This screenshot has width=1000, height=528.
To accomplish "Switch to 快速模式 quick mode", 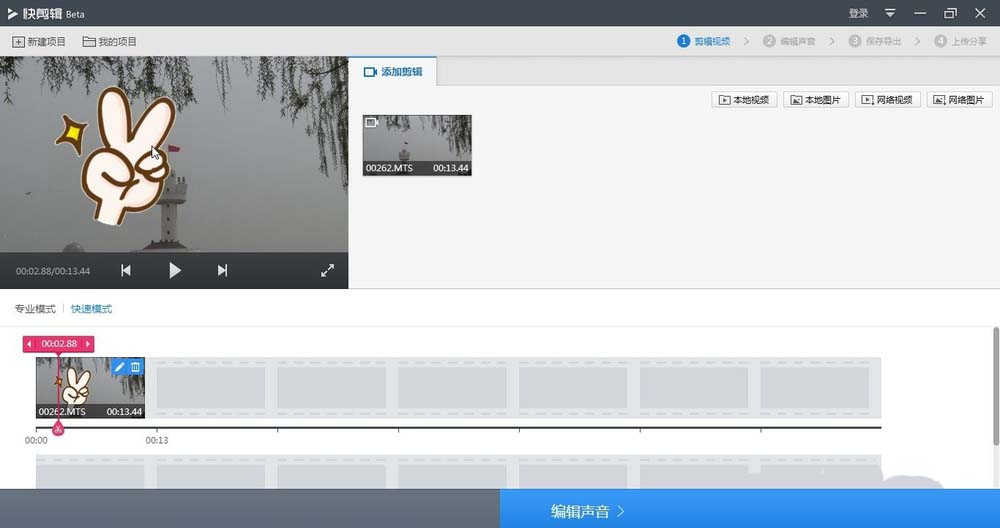I will (x=91, y=309).
